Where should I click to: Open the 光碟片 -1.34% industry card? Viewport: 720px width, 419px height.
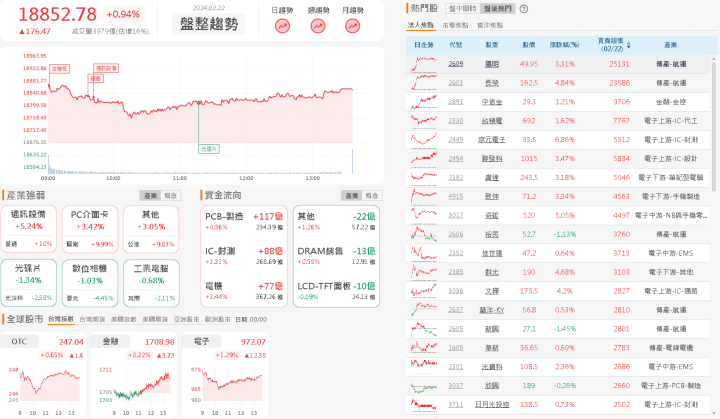point(28,283)
